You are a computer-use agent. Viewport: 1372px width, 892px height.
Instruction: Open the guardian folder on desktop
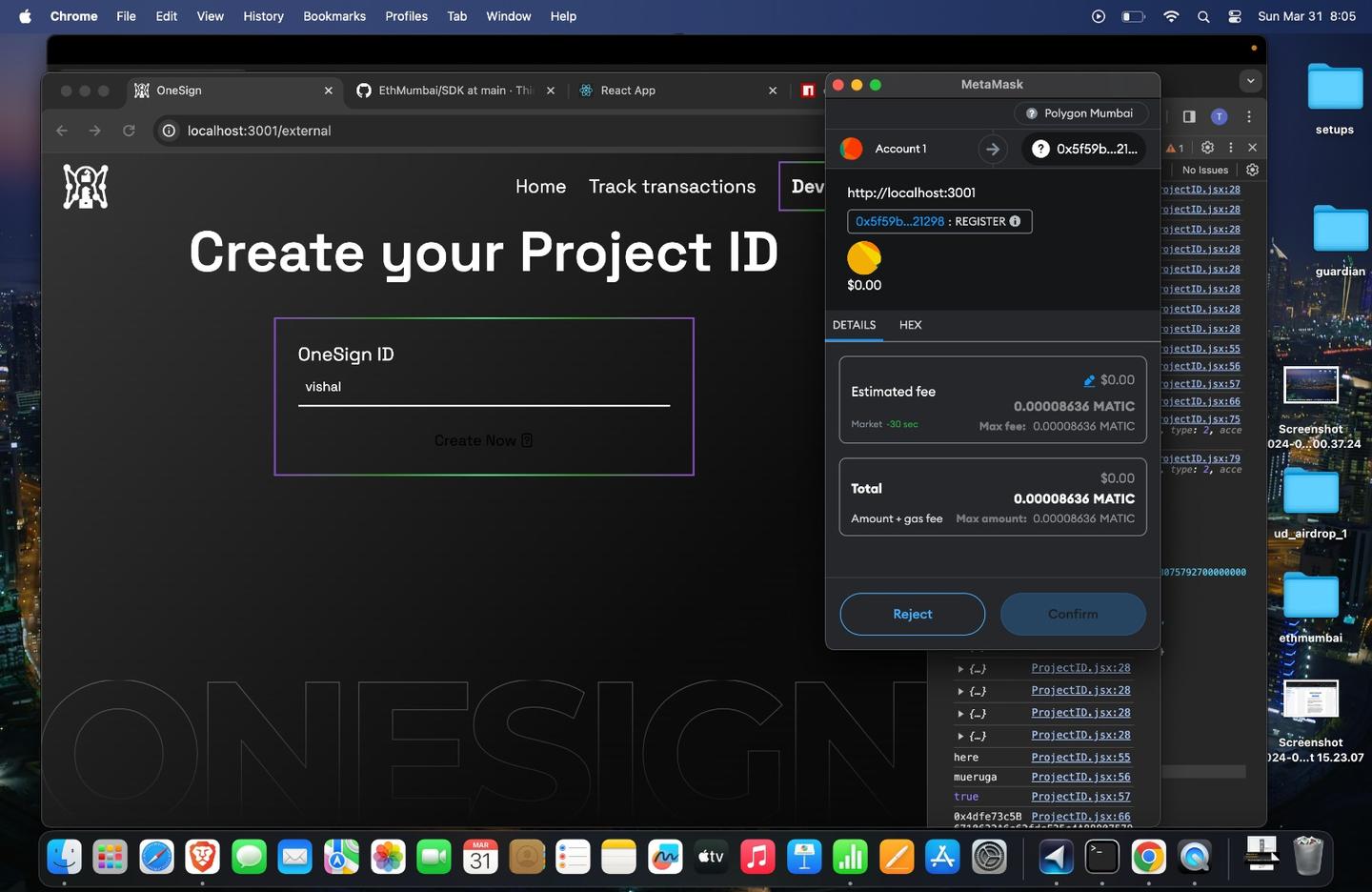click(1340, 240)
